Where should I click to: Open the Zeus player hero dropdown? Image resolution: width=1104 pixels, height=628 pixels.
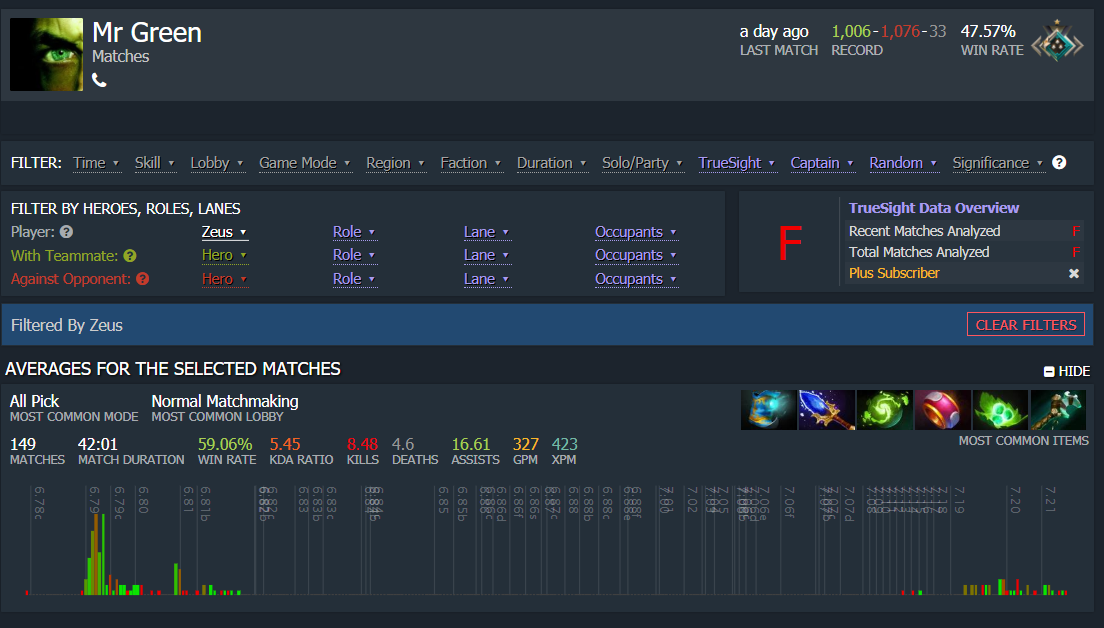pos(224,232)
